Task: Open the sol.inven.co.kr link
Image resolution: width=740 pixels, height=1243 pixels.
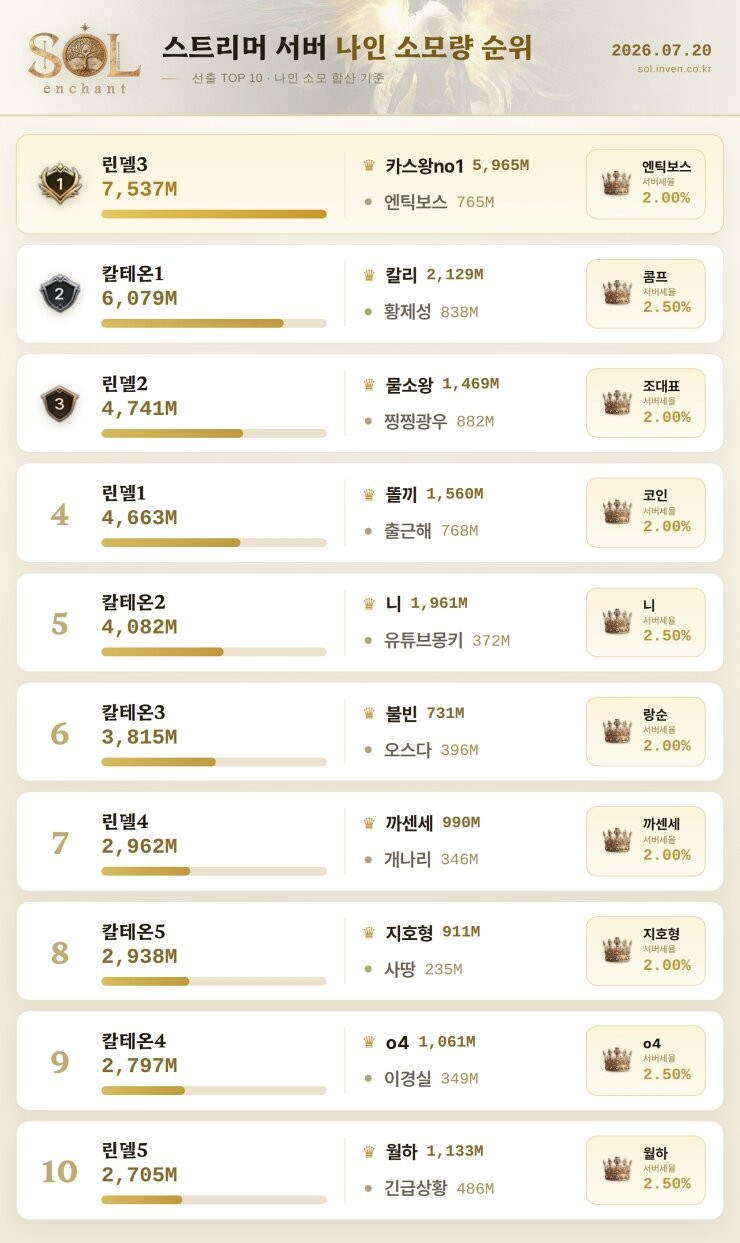Action: click(674, 69)
